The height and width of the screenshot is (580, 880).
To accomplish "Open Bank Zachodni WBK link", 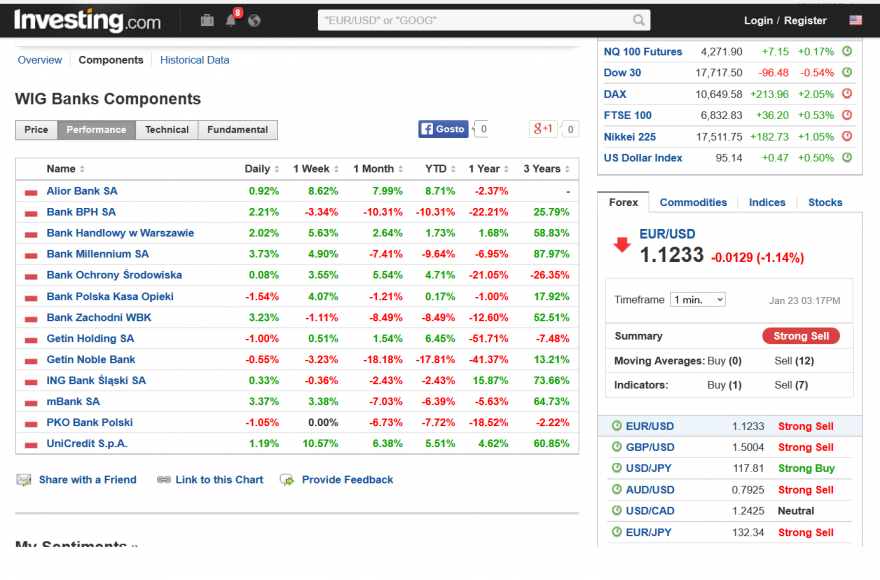I will tap(99, 317).
